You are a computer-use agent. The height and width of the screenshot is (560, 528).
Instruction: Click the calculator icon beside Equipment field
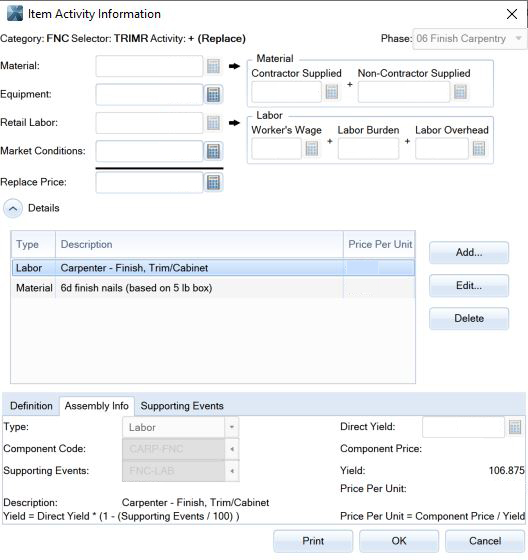(x=213, y=95)
